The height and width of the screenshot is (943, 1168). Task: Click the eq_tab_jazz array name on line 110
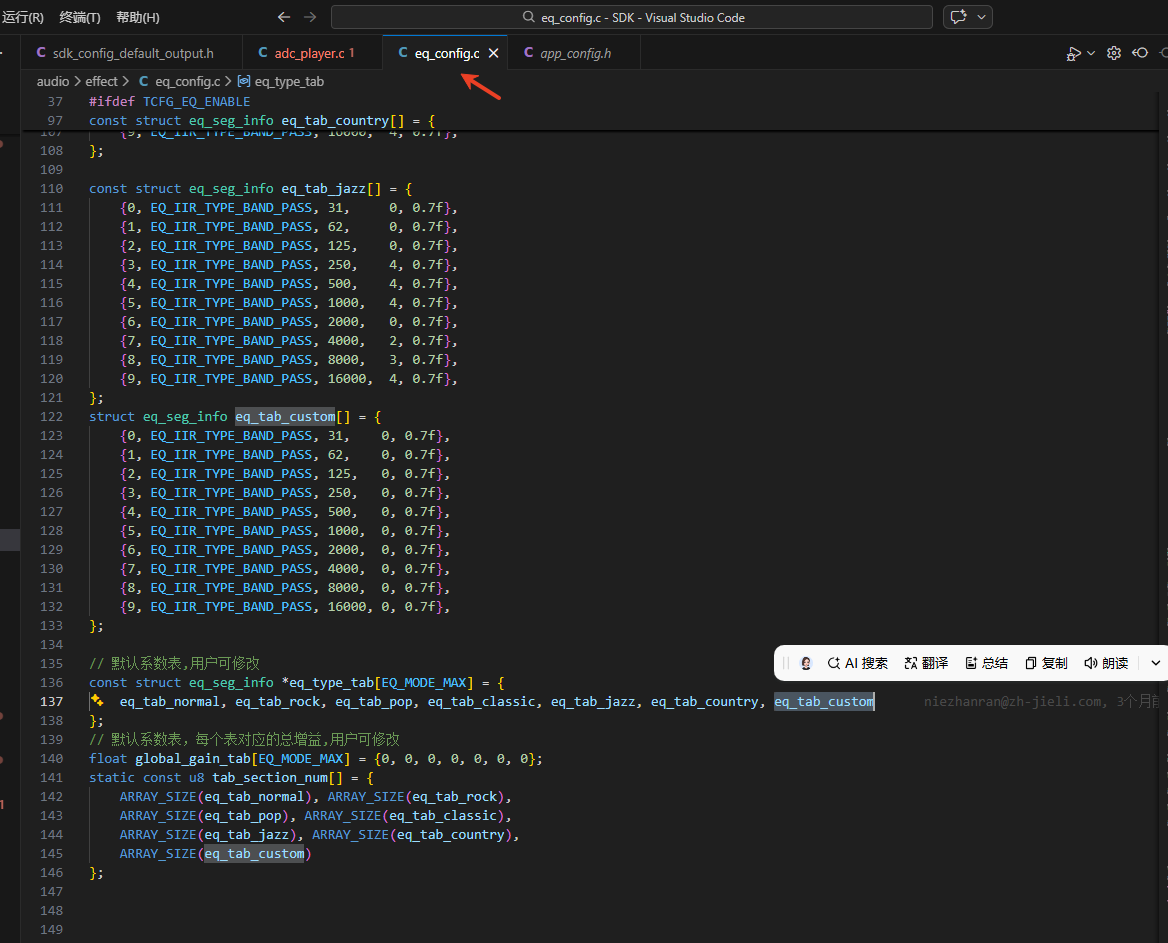pos(323,188)
